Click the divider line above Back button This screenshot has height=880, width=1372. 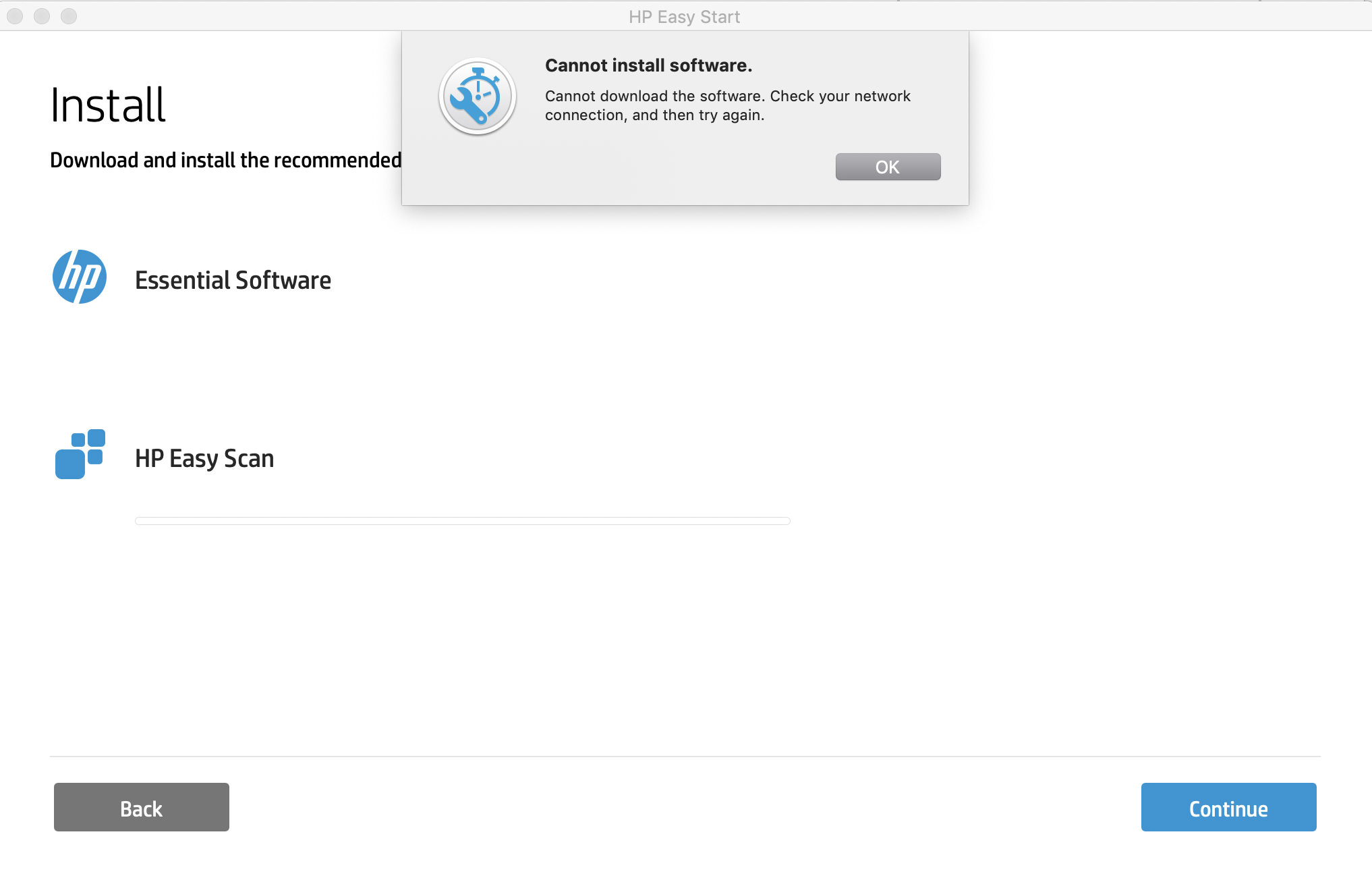click(685, 757)
